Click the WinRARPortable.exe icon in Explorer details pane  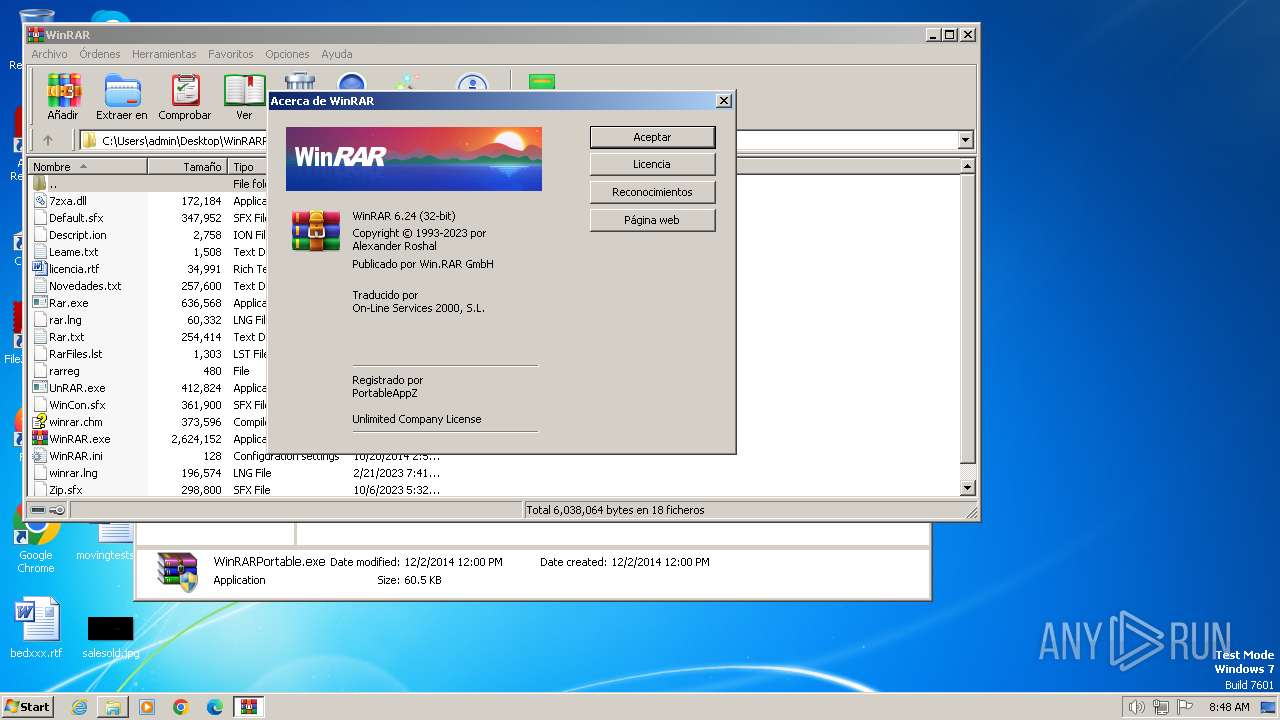pos(177,571)
